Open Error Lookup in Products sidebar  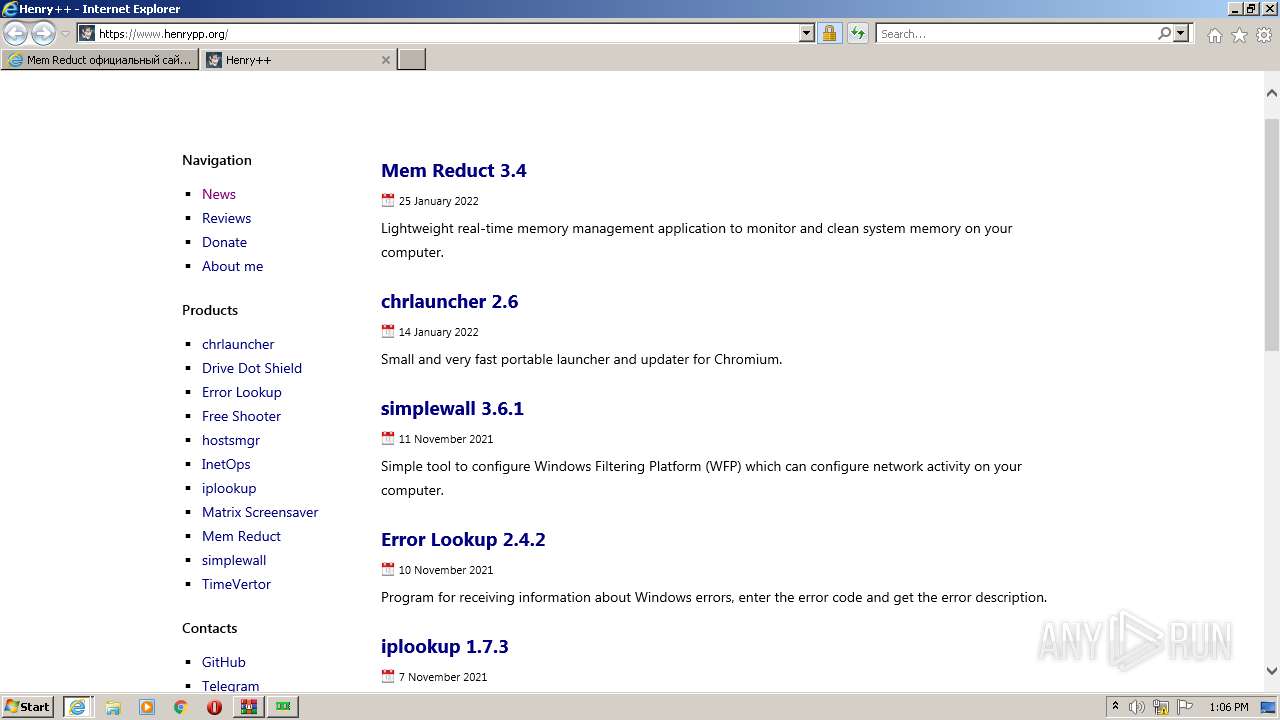242,392
